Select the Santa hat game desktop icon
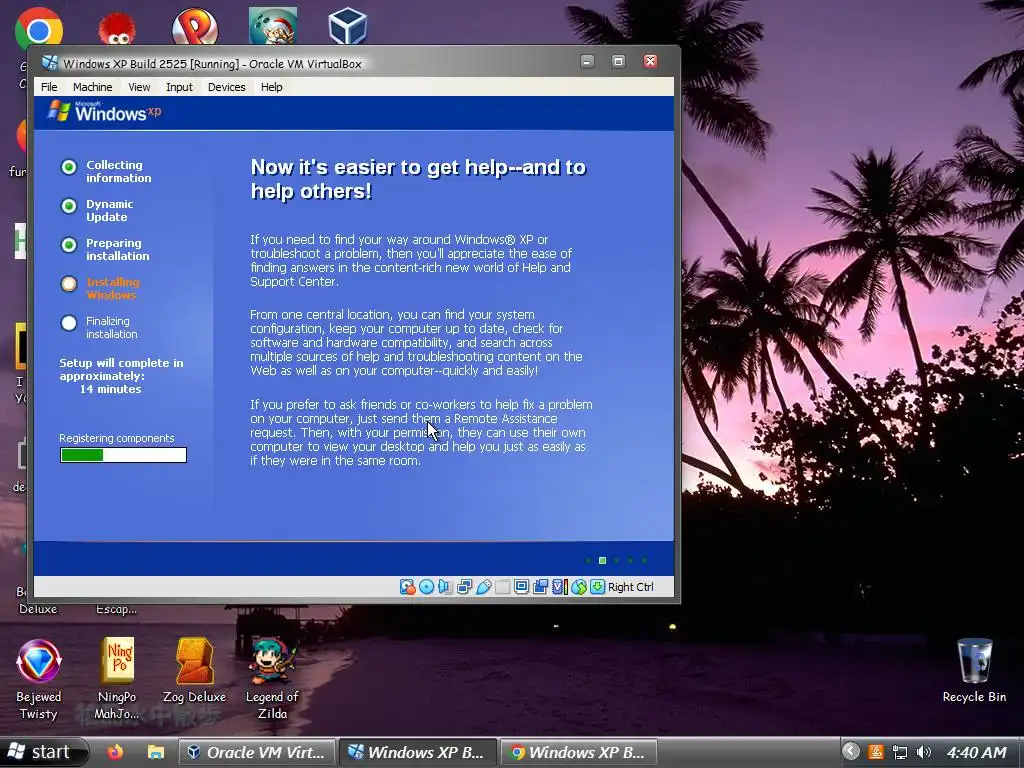Viewport: 1024px width, 768px height. point(273,26)
